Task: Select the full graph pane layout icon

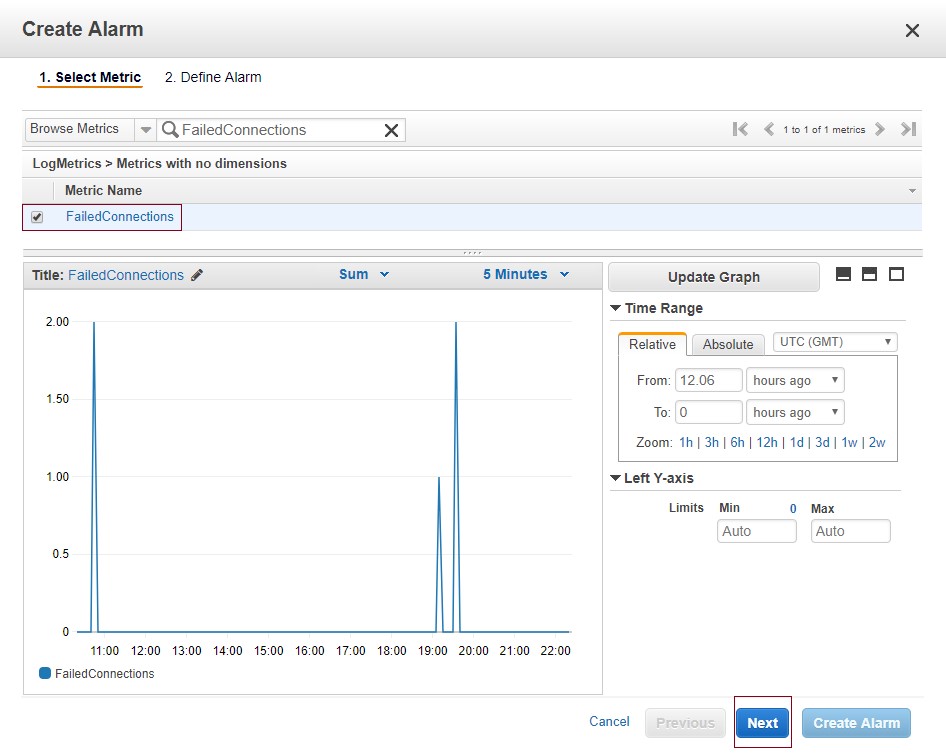Action: [897, 274]
